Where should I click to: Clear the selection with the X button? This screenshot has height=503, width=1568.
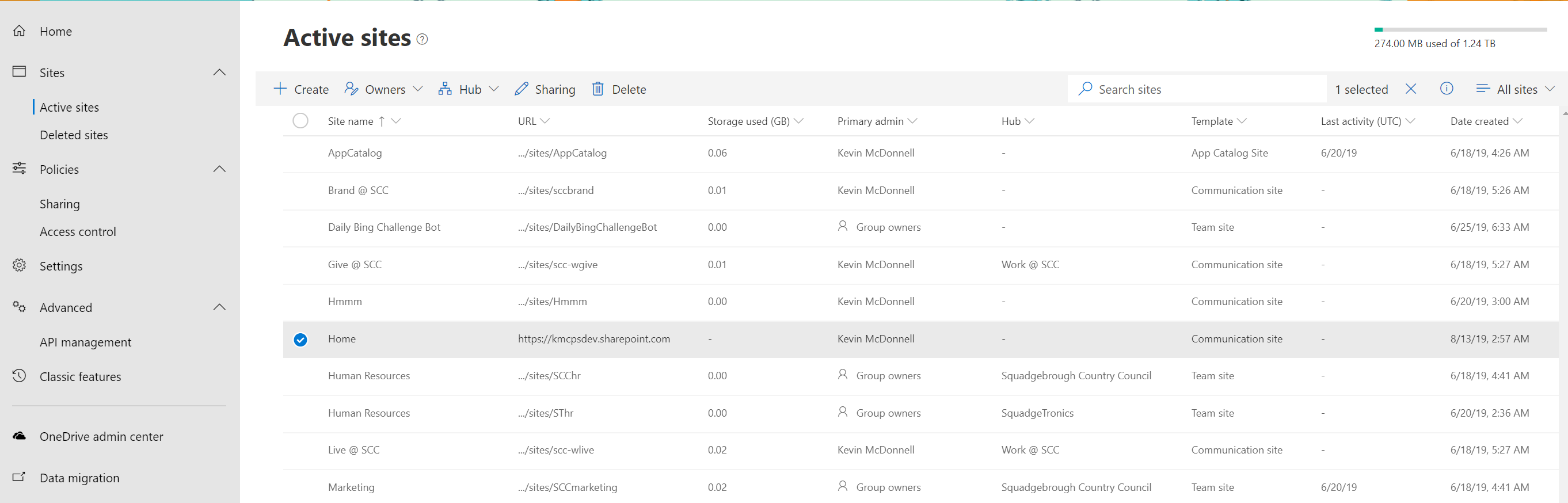click(1410, 89)
